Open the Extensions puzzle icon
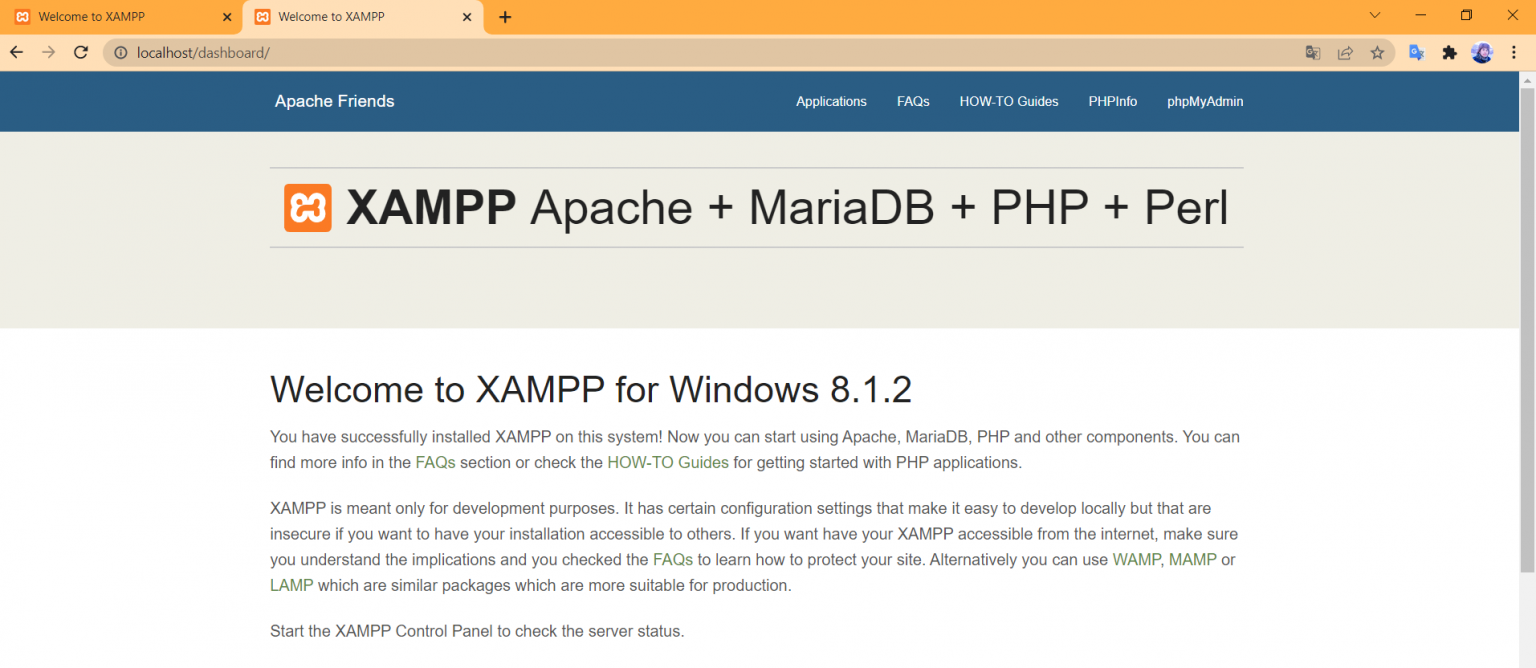 (1449, 53)
